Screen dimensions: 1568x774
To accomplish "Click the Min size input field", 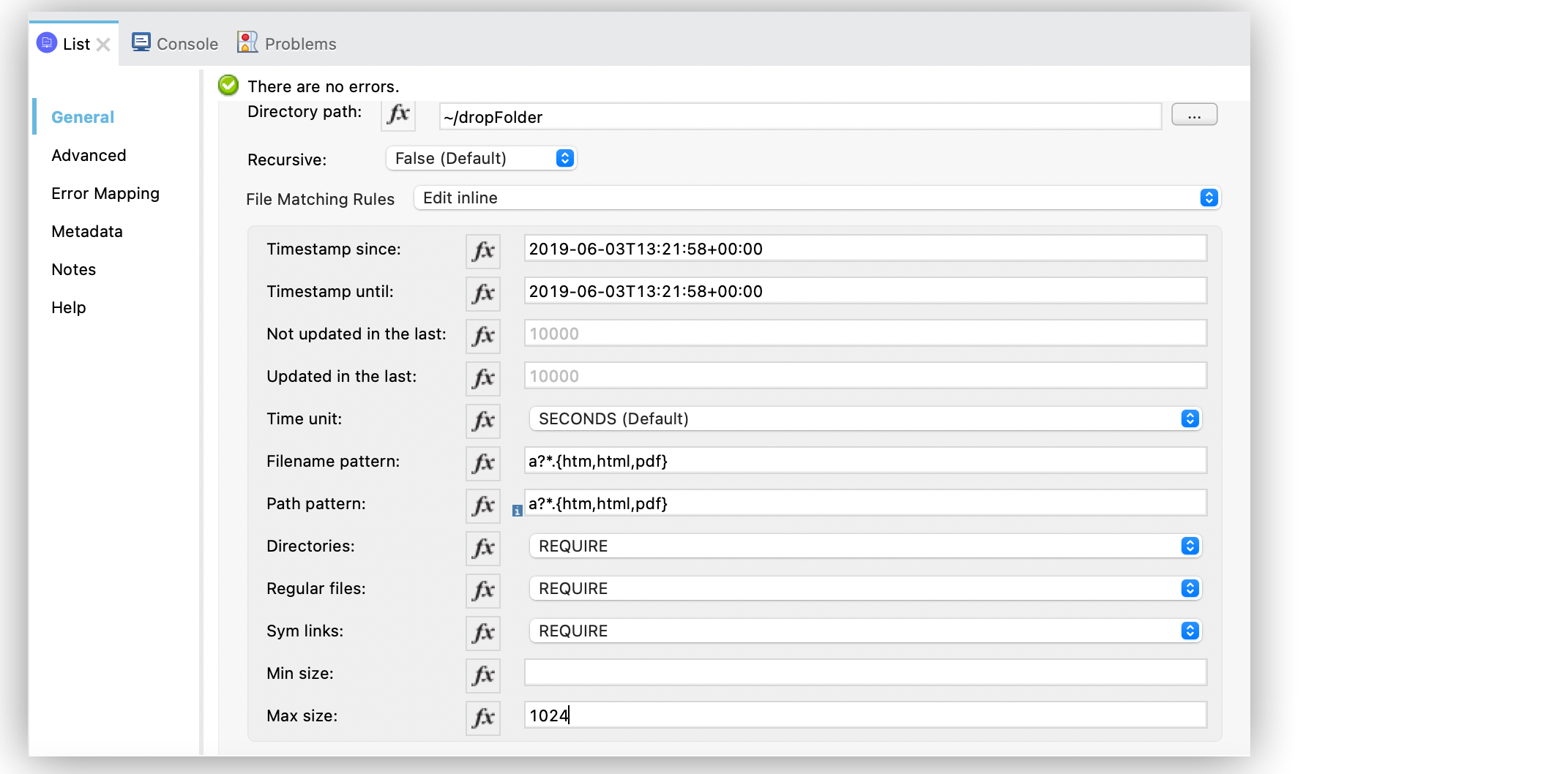I will click(x=865, y=673).
